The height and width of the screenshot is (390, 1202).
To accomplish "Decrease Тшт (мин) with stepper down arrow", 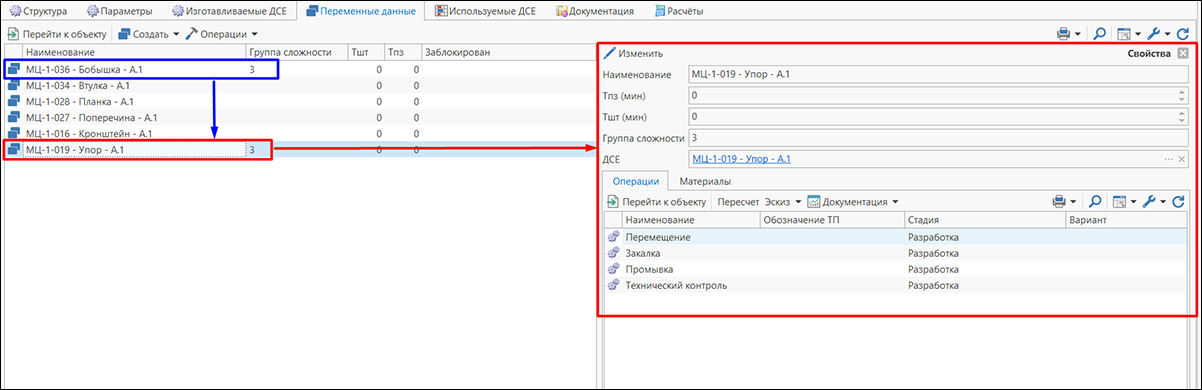I will tap(1182, 121).
